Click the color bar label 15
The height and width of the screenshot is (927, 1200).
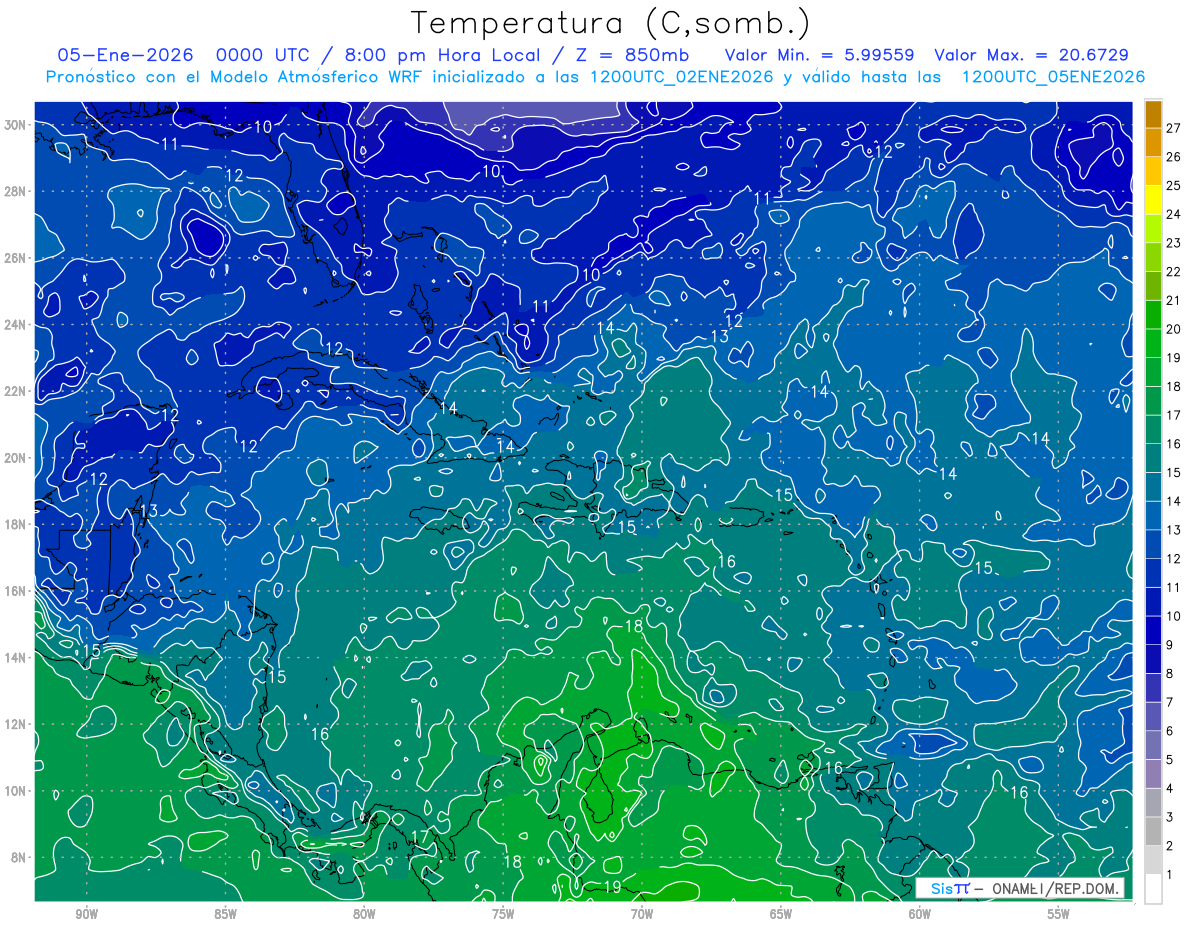click(1173, 472)
